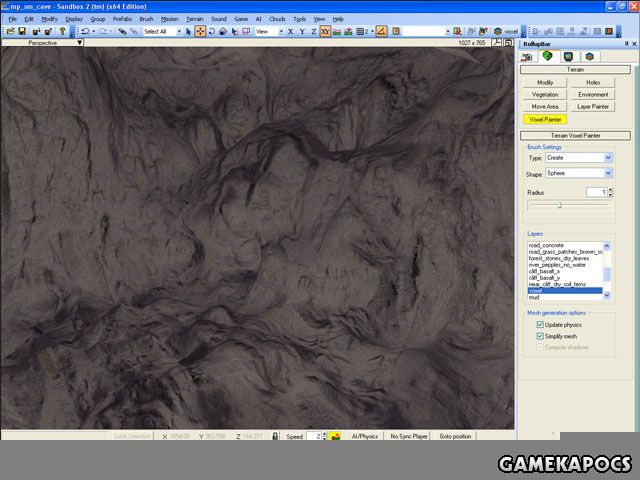The width and height of the screenshot is (640, 480).
Task: Activate the Select and Move tool
Action: click(x=200, y=31)
